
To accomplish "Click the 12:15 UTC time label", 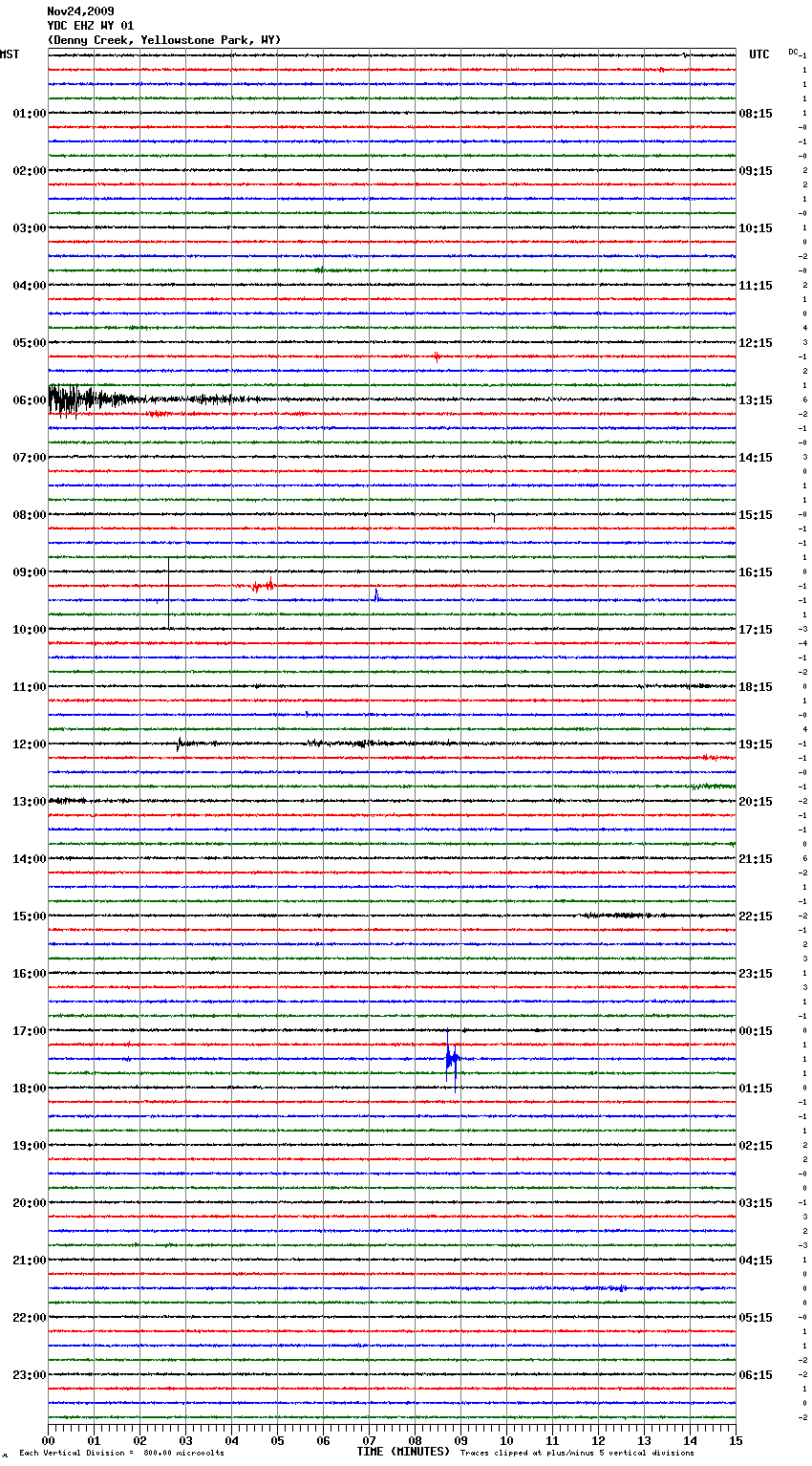I will [x=756, y=343].
